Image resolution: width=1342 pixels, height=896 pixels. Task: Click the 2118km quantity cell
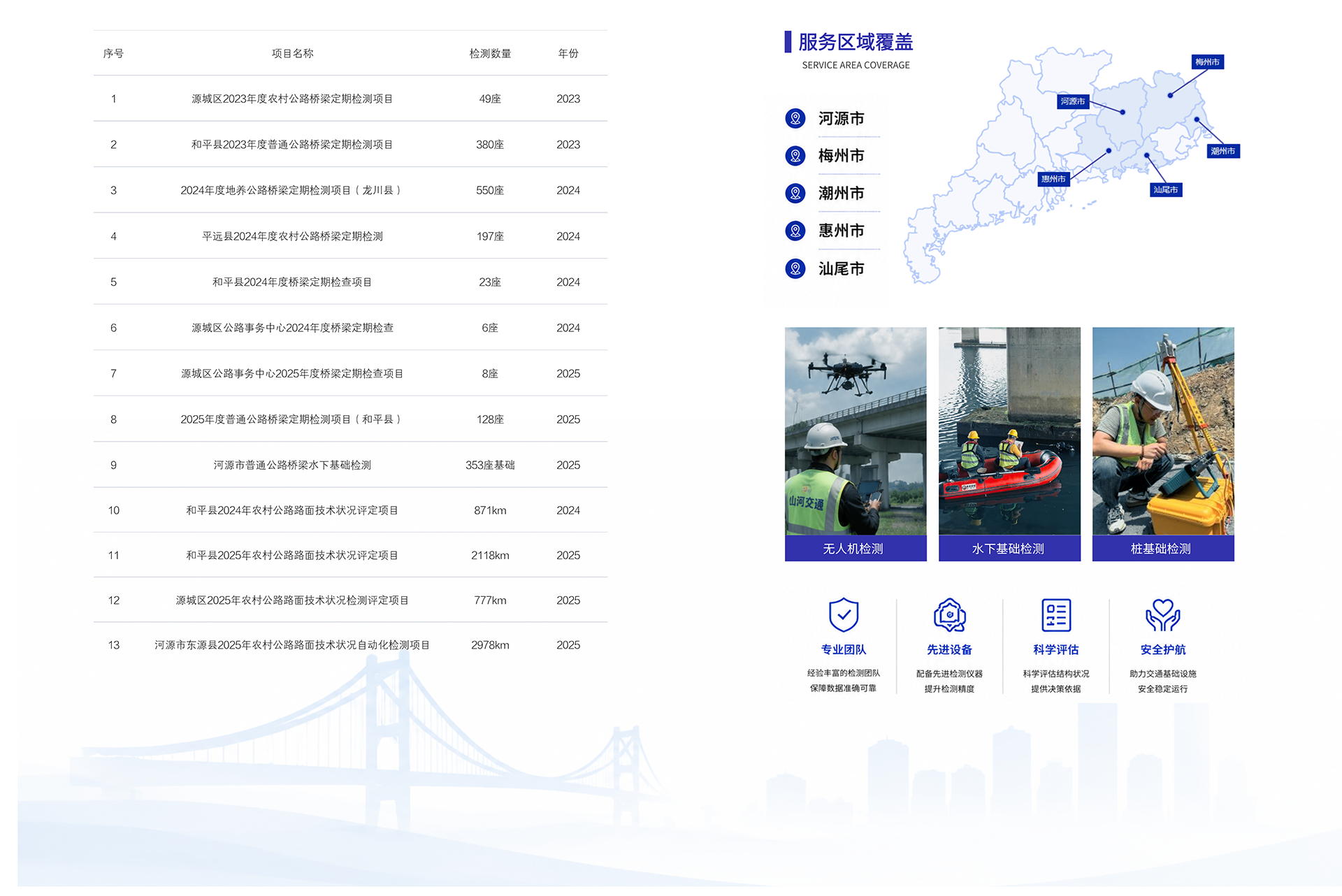click(x=490, y=555)
